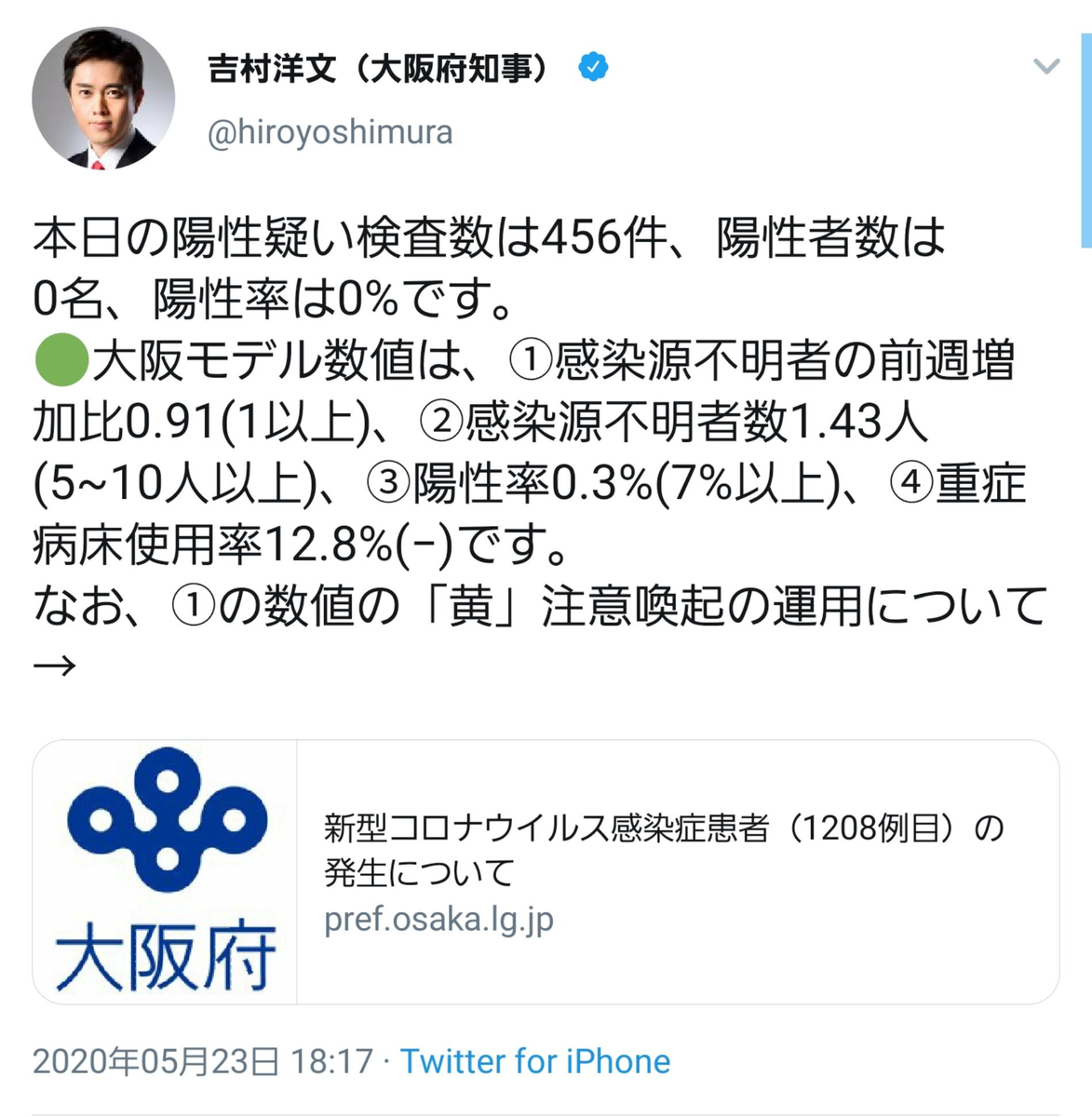Click the circled number ③ in tweet
Screen dimensions: 1092x1117
click(388, 483)
